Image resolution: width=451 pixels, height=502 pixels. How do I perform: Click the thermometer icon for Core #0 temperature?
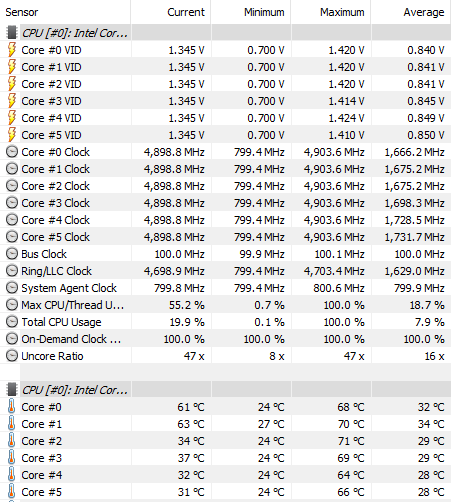[x=12, y=407]
